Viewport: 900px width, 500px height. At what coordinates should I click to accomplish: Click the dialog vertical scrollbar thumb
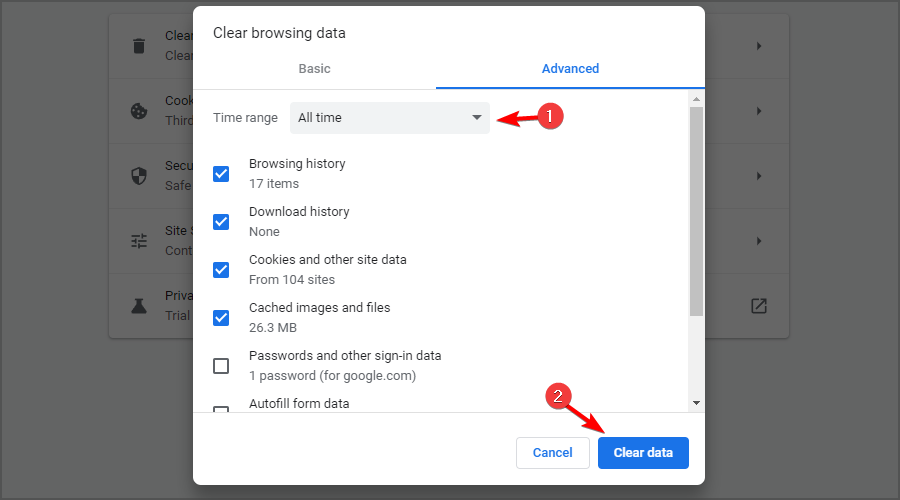click(696, 211)
